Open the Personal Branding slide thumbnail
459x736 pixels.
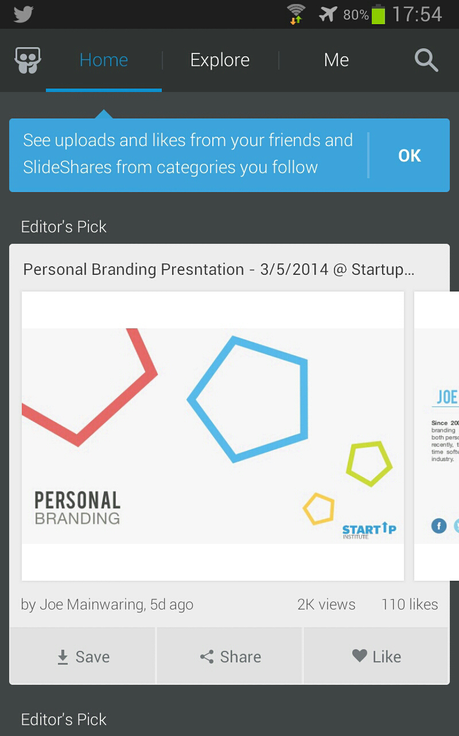(x=213, y=436)
